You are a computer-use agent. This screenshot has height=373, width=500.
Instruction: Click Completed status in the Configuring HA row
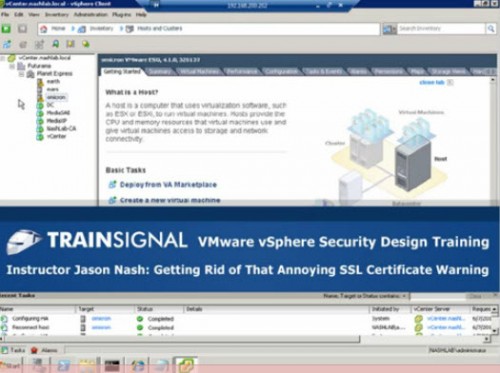(x=160, y=319)
